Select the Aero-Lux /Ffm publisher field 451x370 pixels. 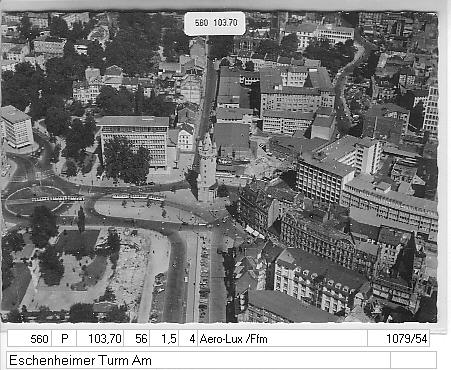point(282,339)
